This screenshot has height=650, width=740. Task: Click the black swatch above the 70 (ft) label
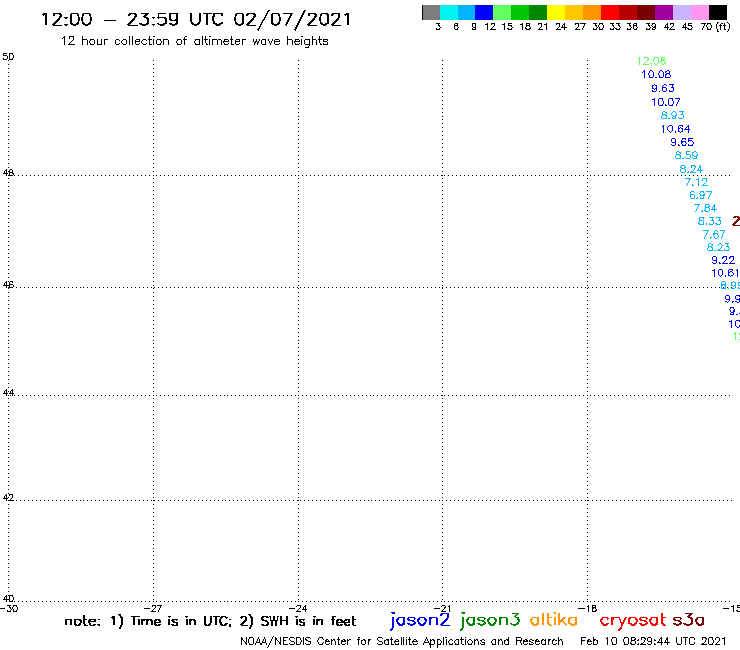pos(718,12)
